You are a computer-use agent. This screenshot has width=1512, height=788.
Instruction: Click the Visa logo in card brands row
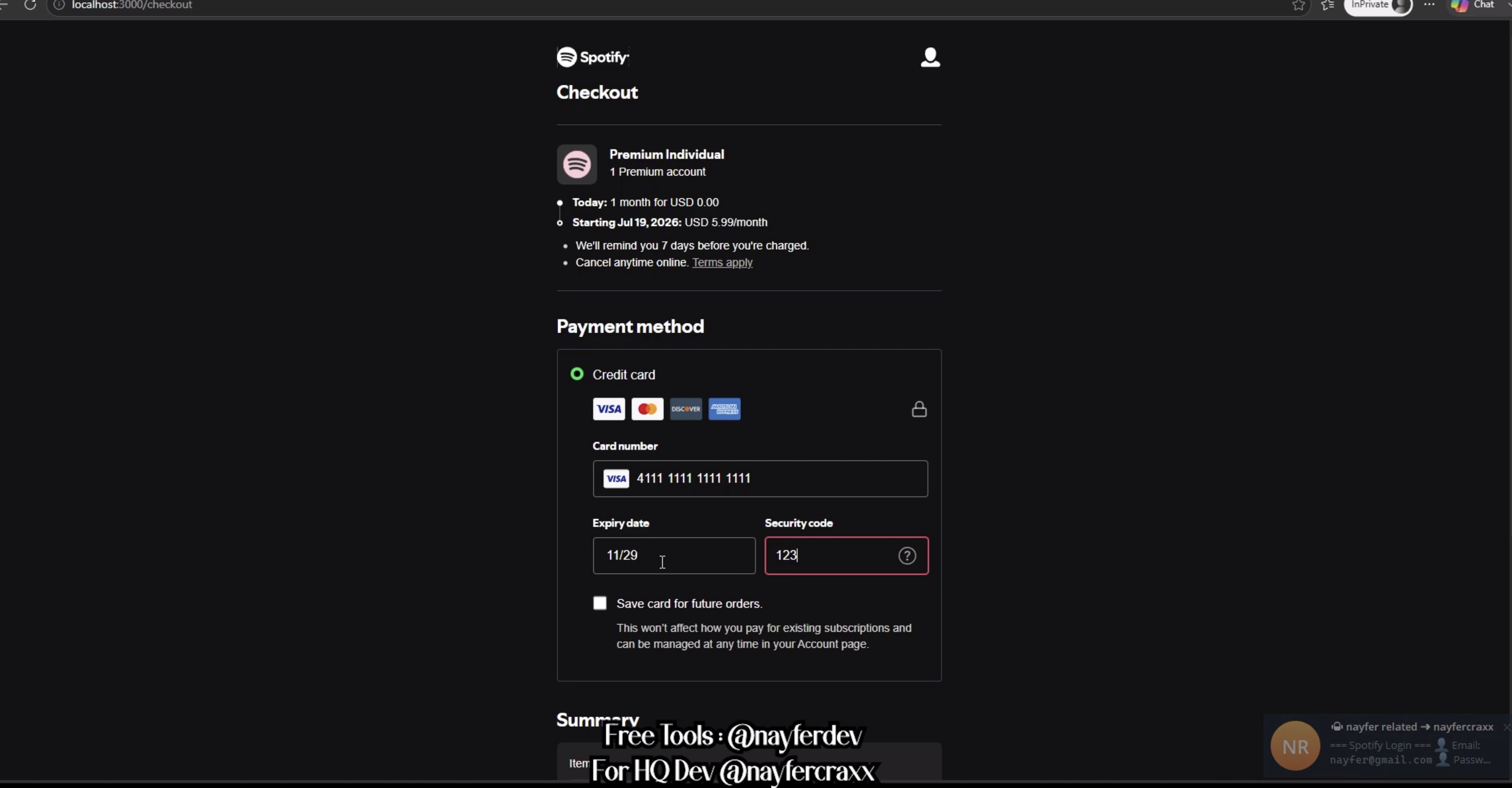[x=608, y=409]
